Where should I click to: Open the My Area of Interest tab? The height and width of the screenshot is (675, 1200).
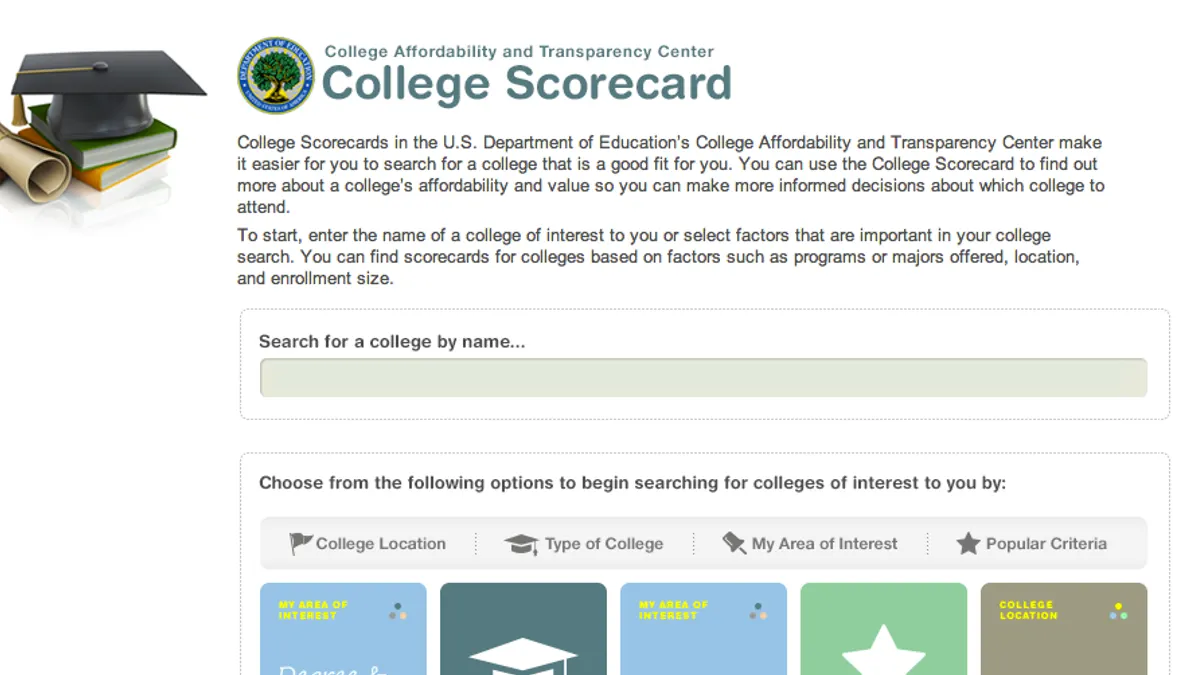point(810,544)
